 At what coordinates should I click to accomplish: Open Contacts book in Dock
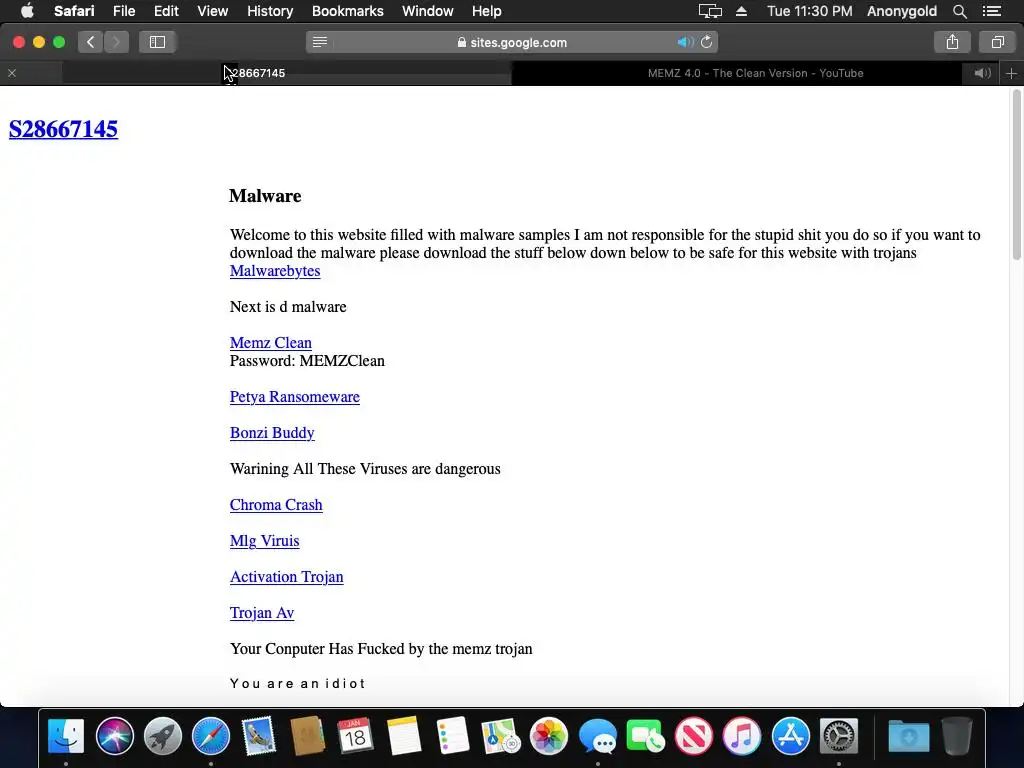tap(307, 736)
